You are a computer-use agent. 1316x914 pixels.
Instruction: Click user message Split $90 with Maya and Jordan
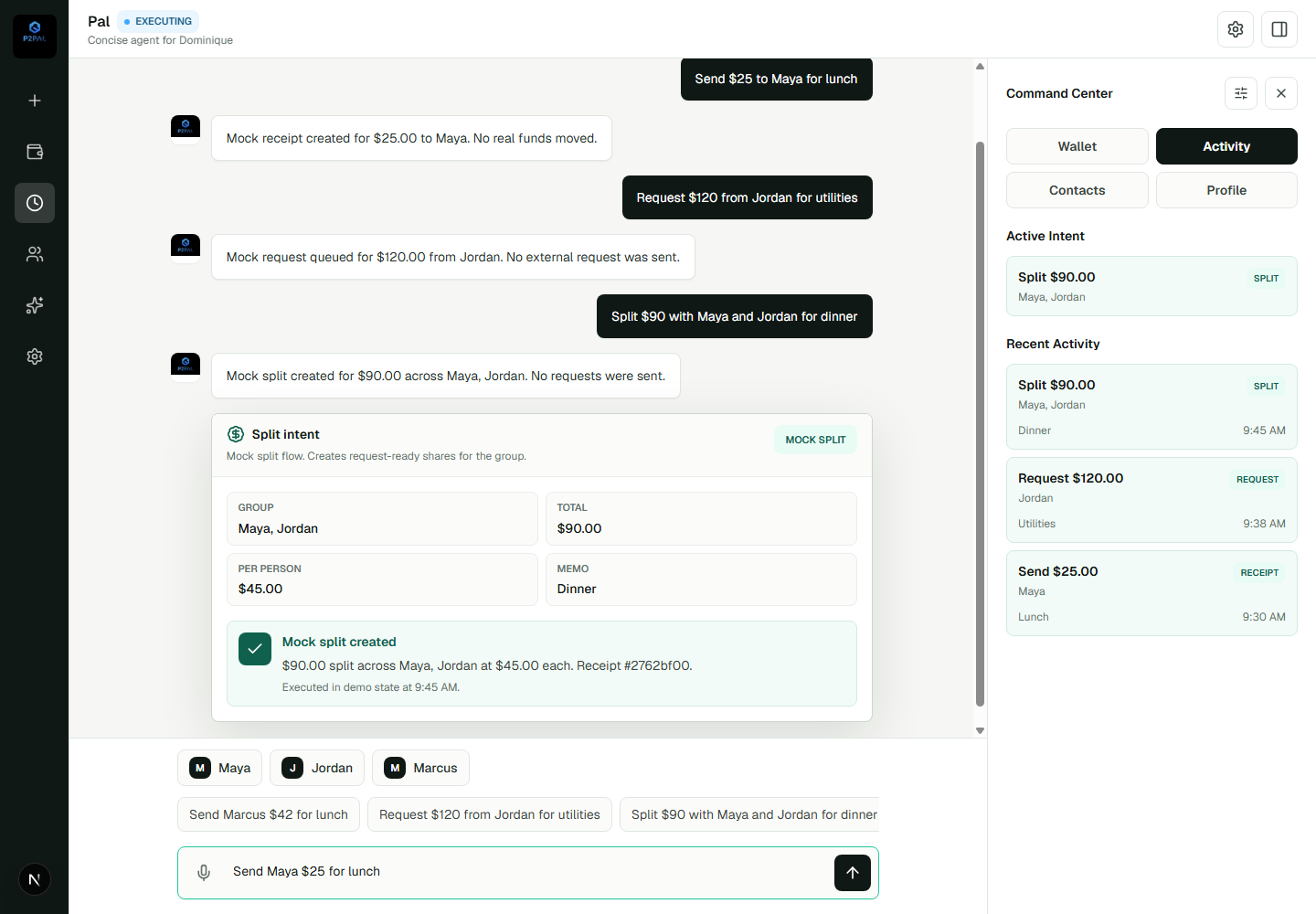[735, 316]
